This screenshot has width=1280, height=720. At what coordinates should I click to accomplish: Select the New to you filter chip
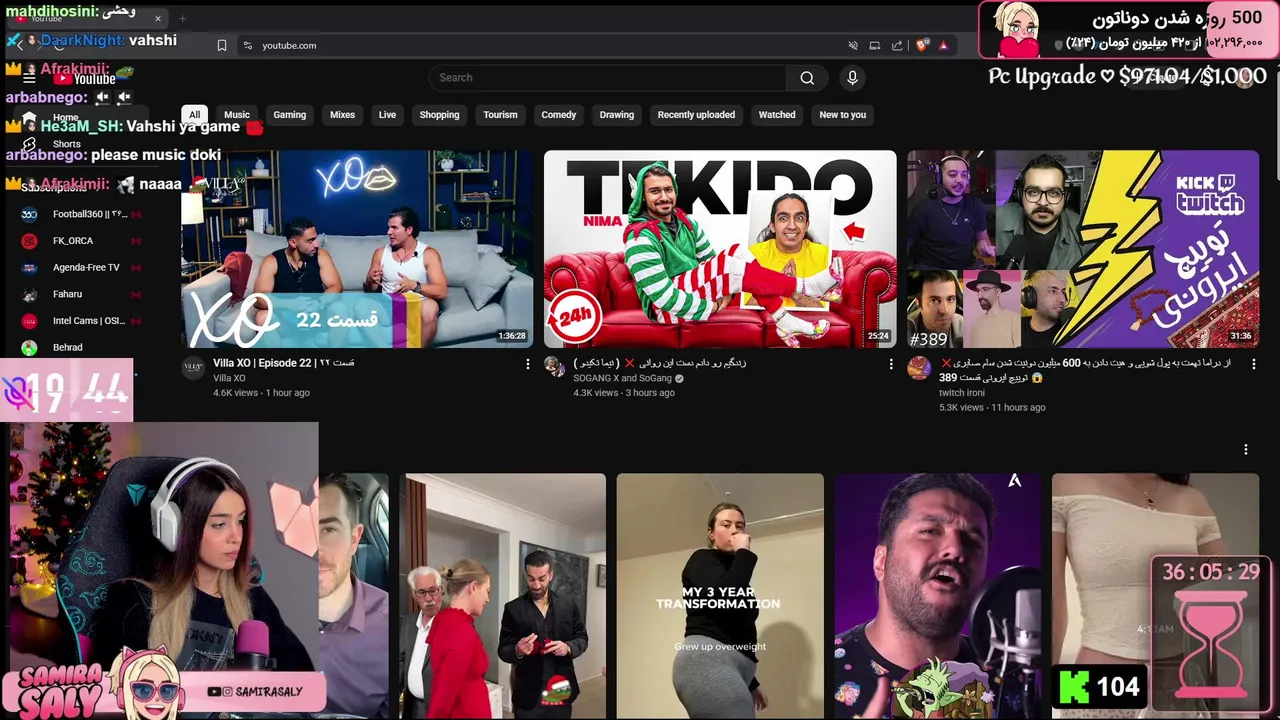(x=843, y=115)
